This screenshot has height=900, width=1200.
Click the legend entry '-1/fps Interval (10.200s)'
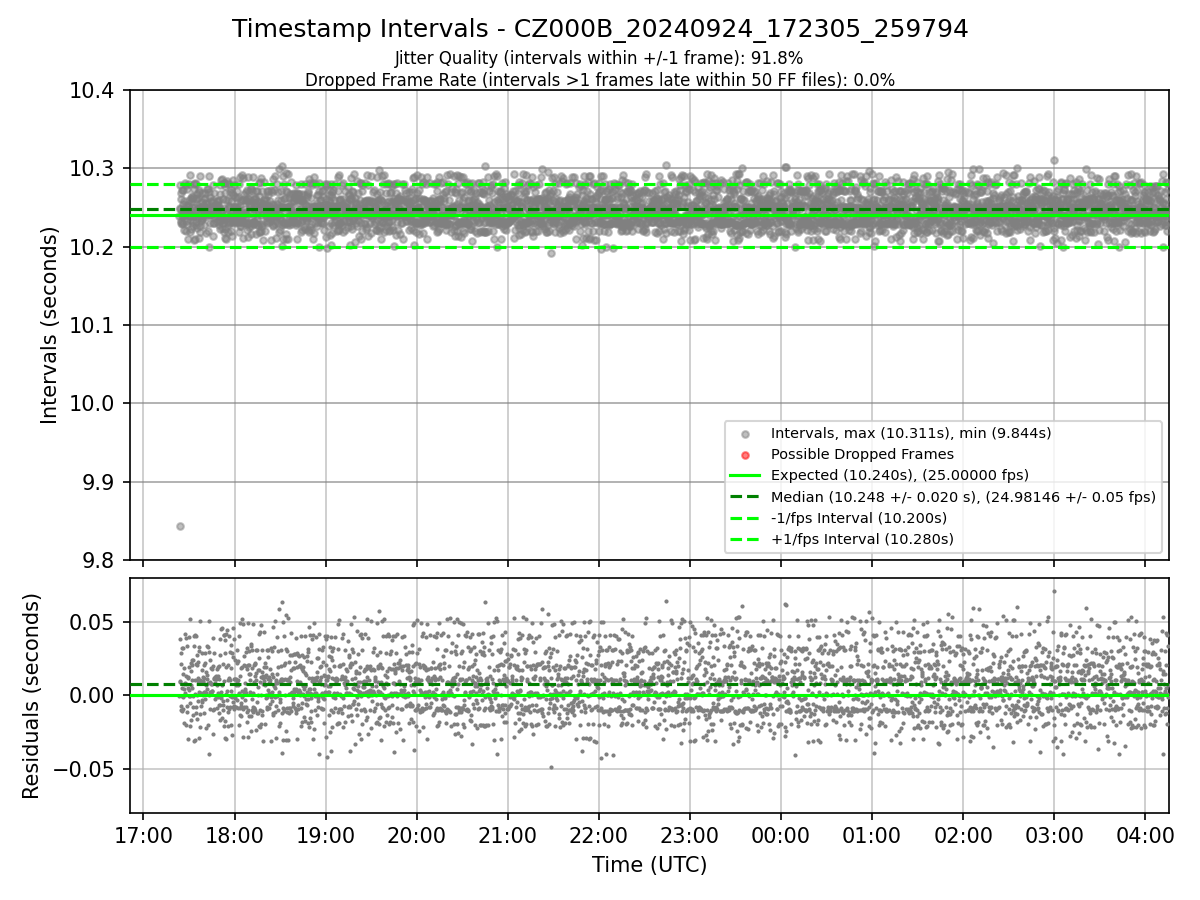[x=859, y=518]
